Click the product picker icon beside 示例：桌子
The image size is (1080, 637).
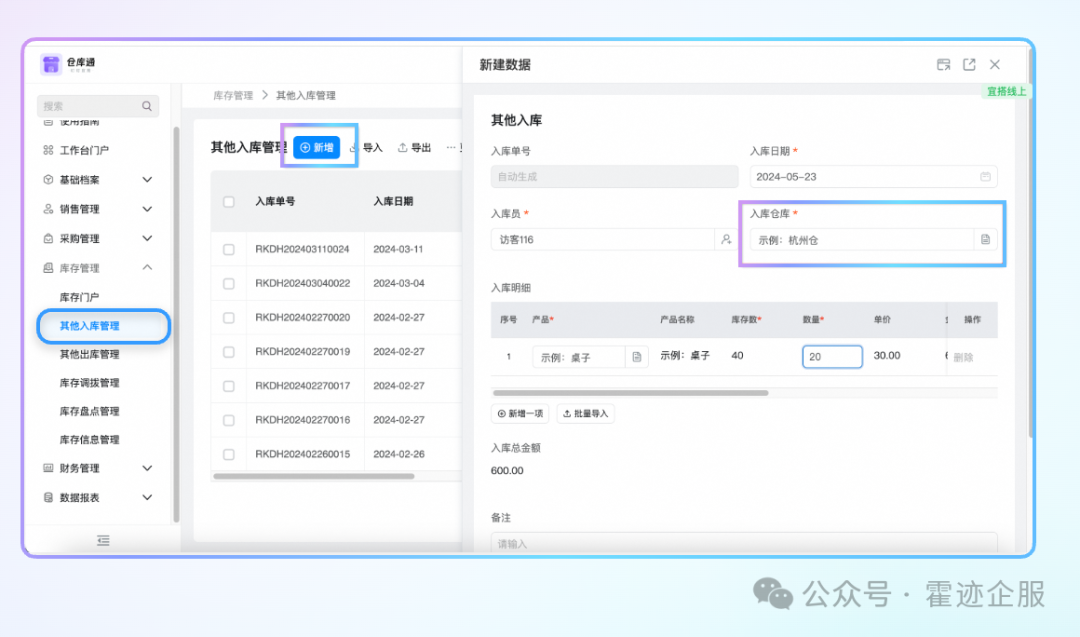637,357
